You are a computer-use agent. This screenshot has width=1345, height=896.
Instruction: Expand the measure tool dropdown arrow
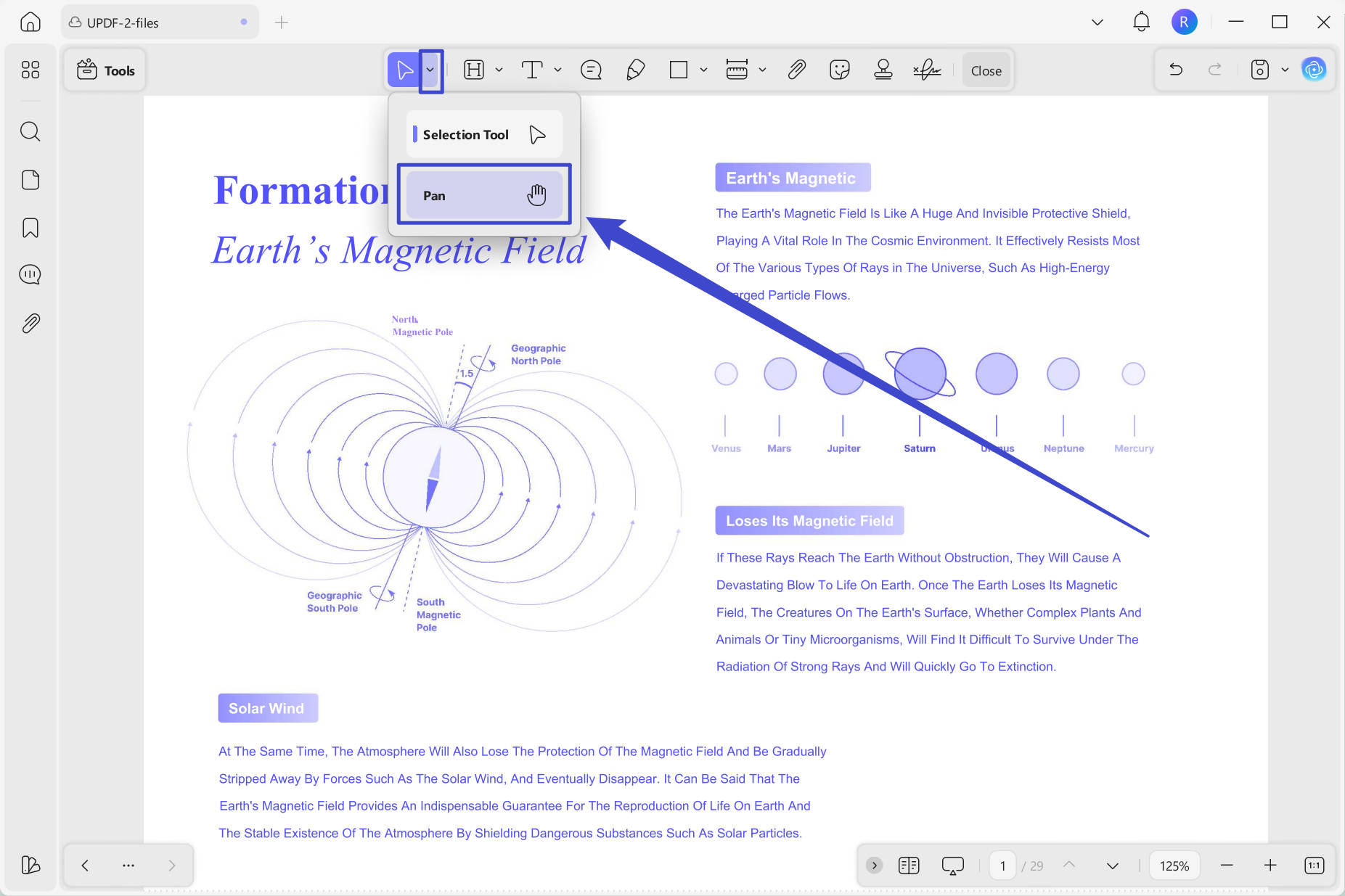click(762, 70)
